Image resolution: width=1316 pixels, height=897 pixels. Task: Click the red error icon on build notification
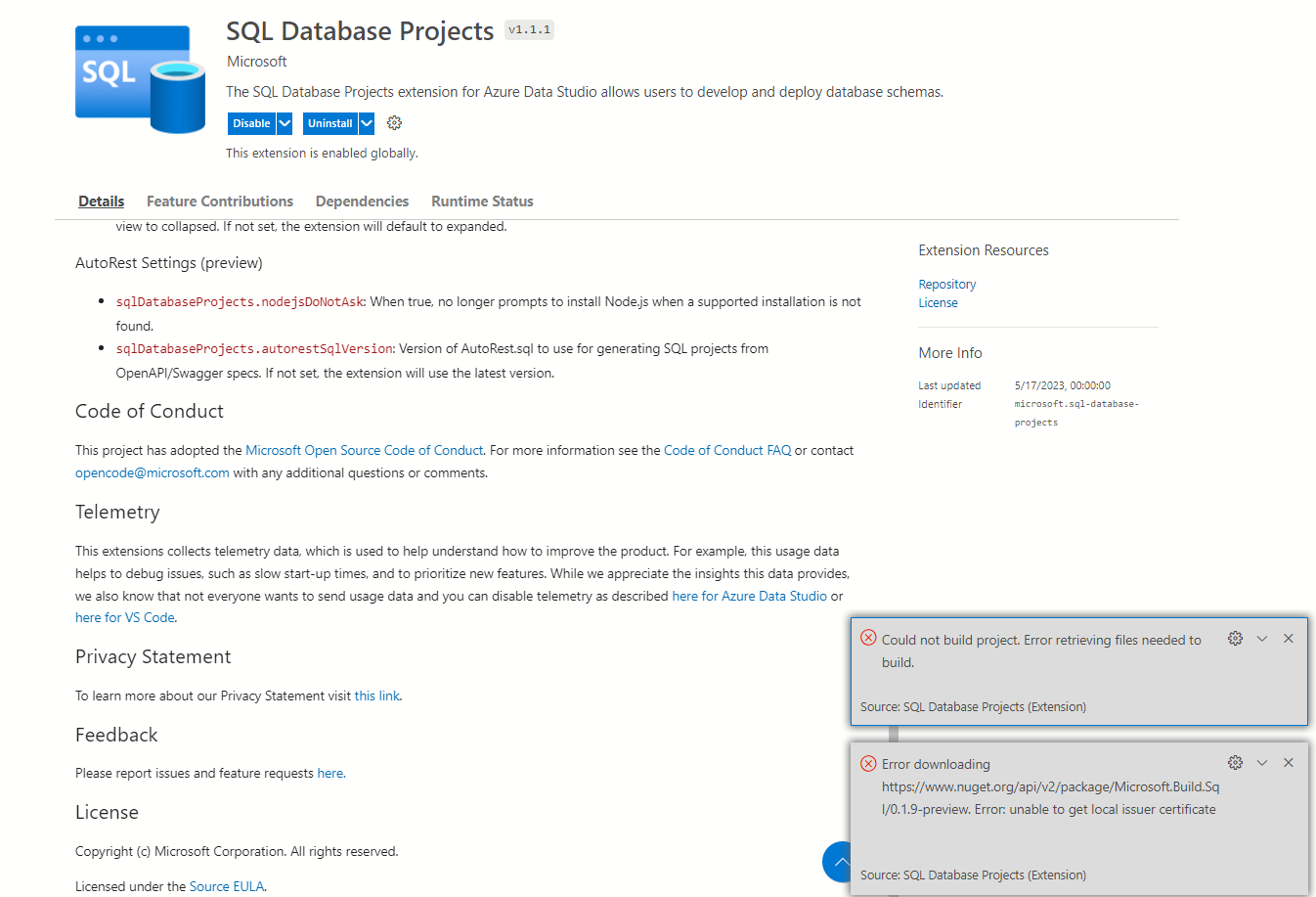point(868,638)
